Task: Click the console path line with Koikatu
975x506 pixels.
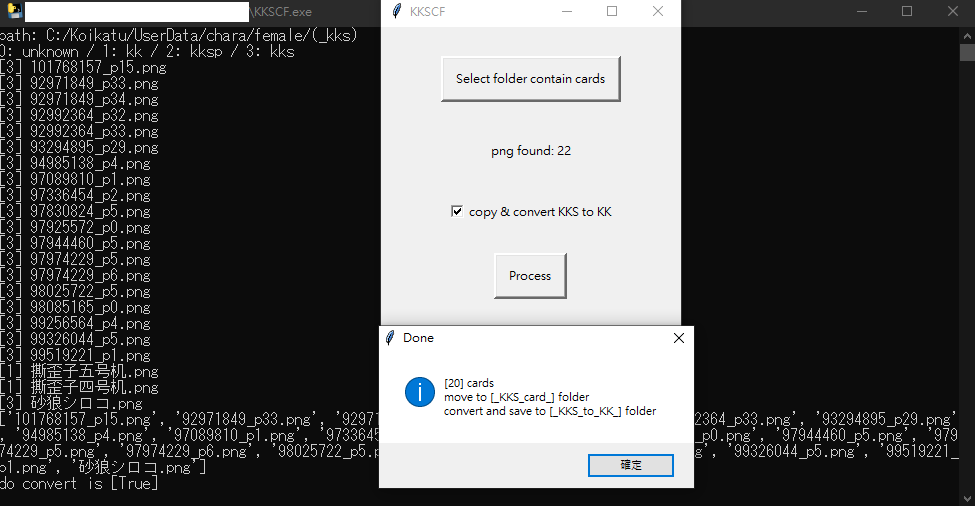Action: [179, 35]
